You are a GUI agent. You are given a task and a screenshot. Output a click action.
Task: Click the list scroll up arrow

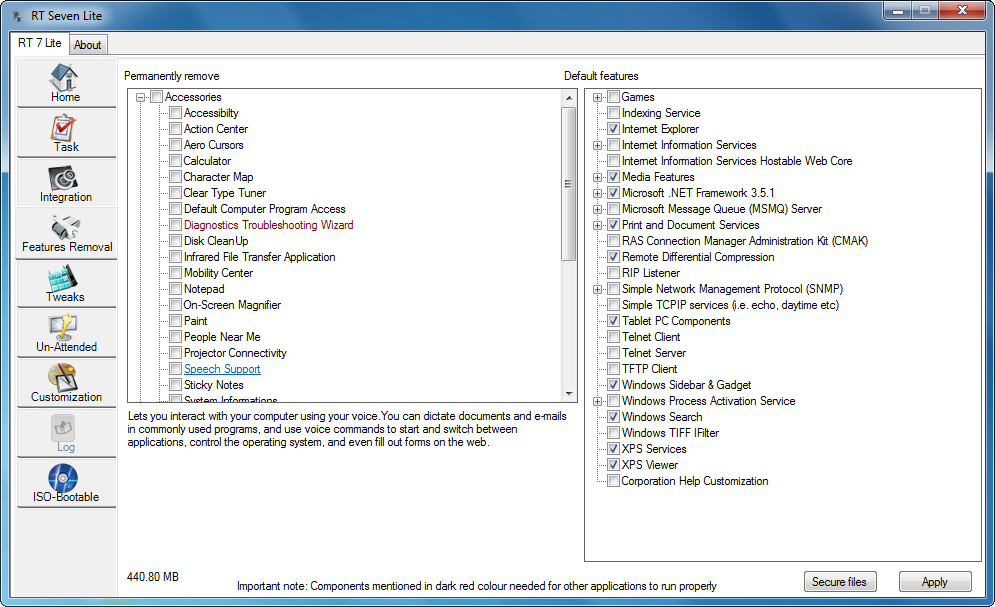pyautogui.click(x=569, y=98)
